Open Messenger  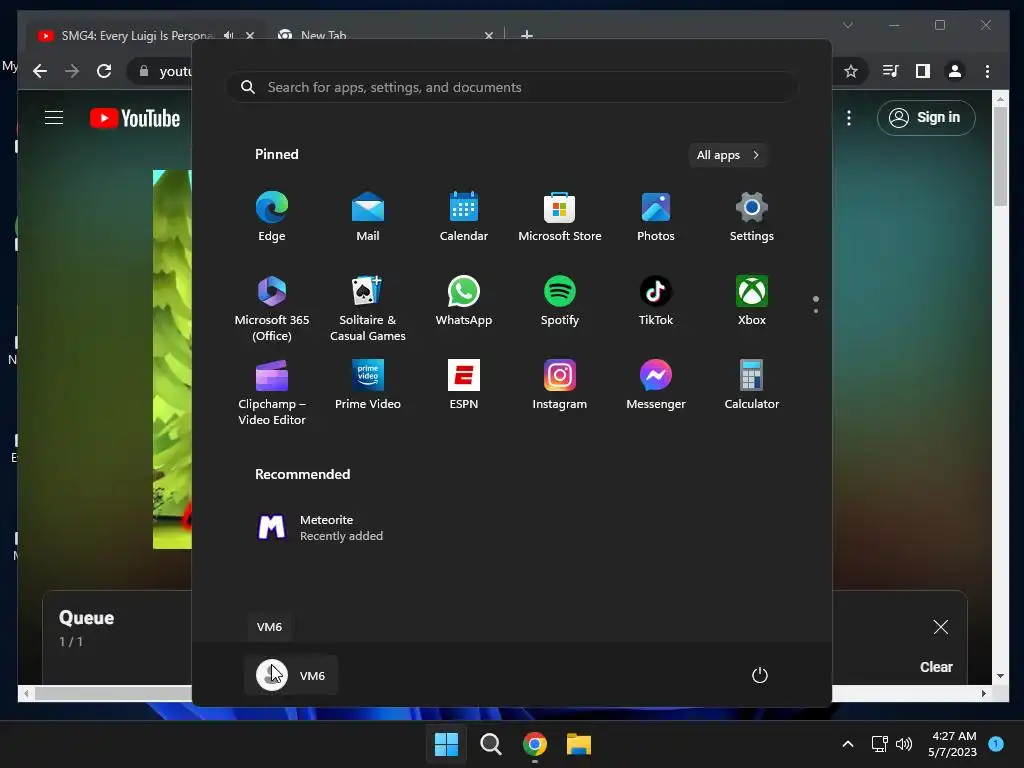click(x=656, y=385)
